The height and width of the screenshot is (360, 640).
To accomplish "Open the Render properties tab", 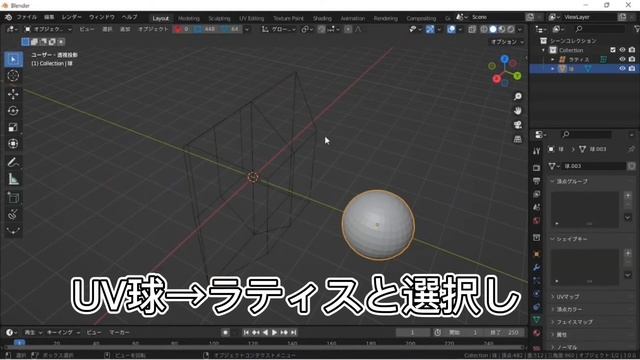I will (x=537, y=168).
